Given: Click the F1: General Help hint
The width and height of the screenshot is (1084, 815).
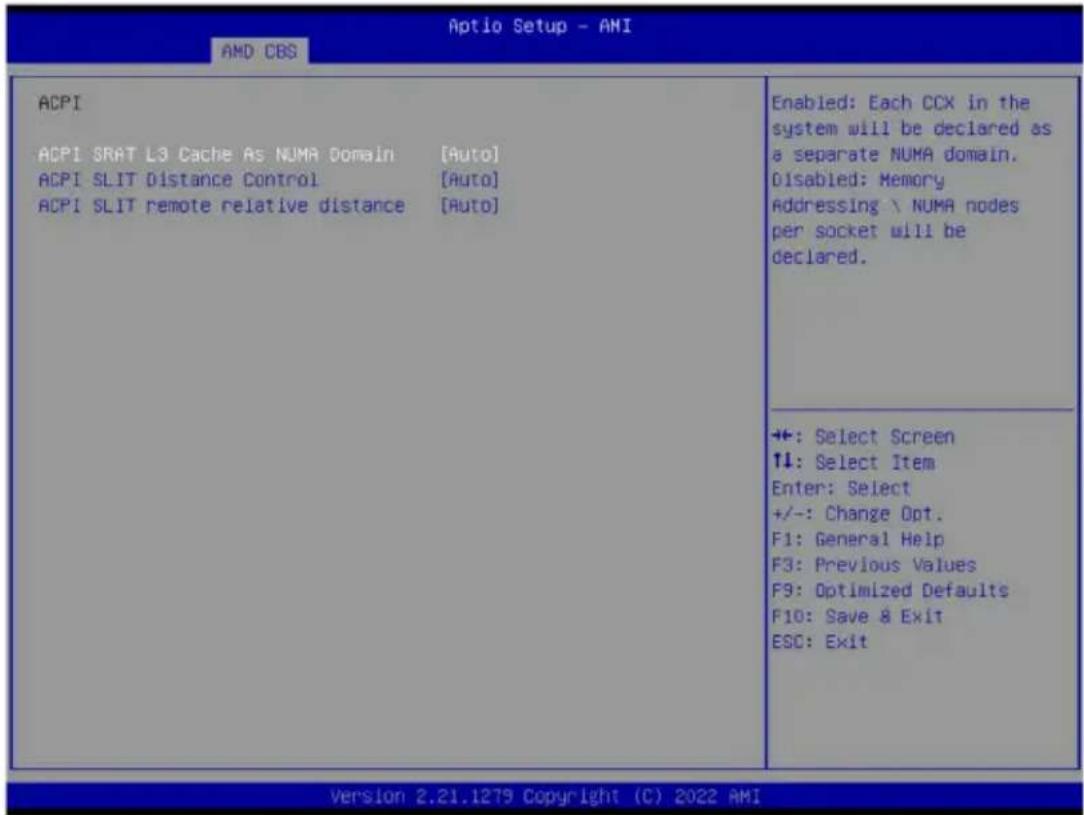Looking at the screenshot, I should coord(858,539).
